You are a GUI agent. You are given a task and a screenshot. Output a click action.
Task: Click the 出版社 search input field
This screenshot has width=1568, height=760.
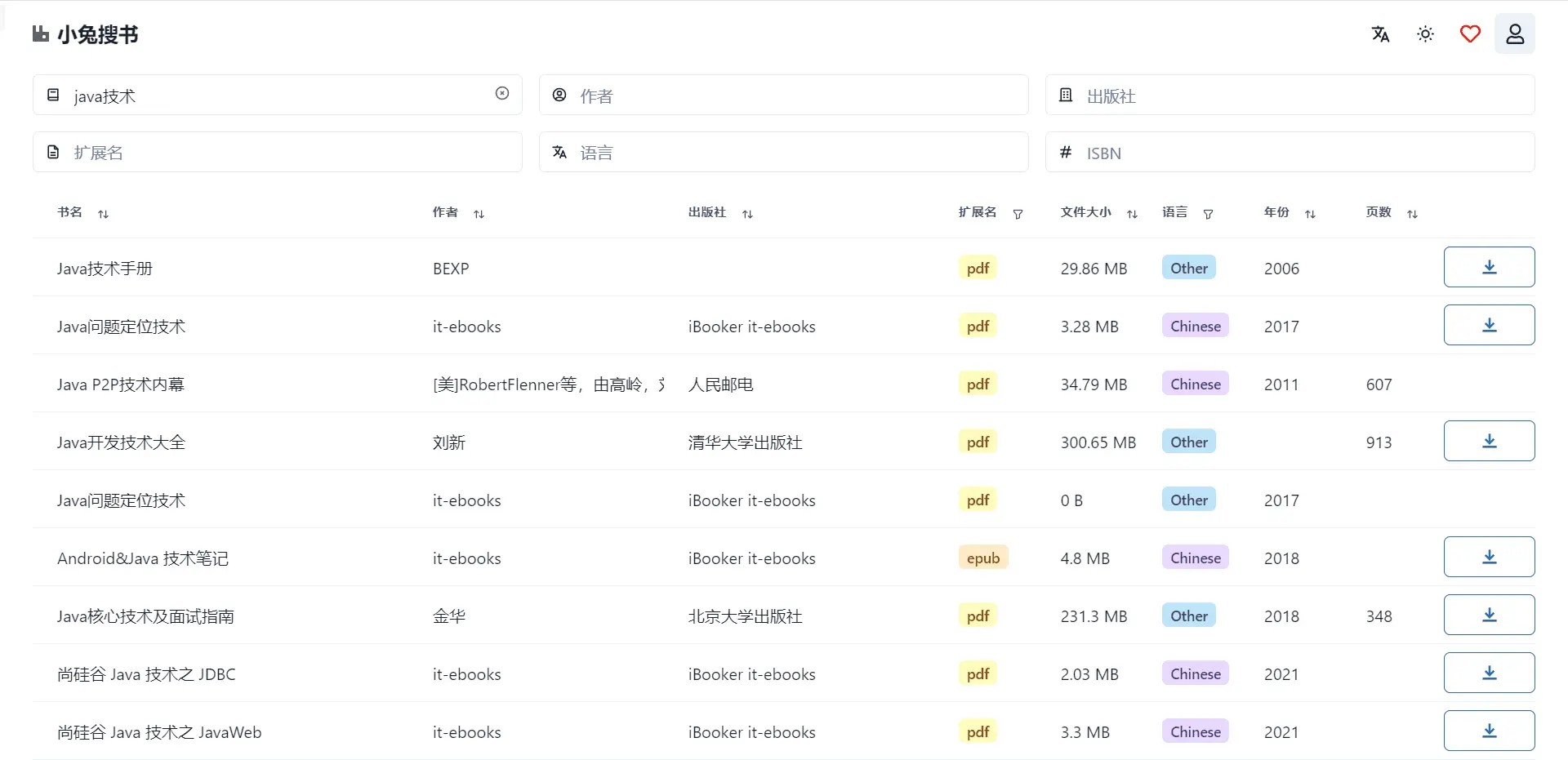coord(1290,95)
